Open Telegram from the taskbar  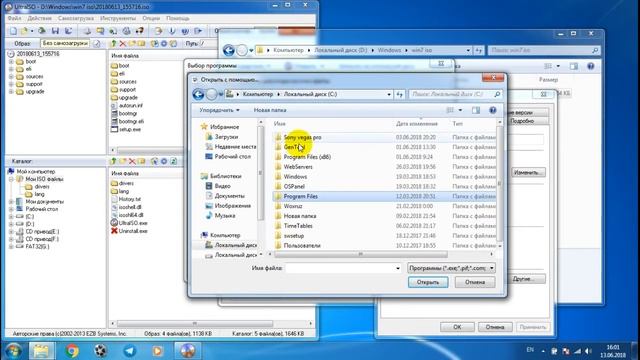(x=130, y=351)
